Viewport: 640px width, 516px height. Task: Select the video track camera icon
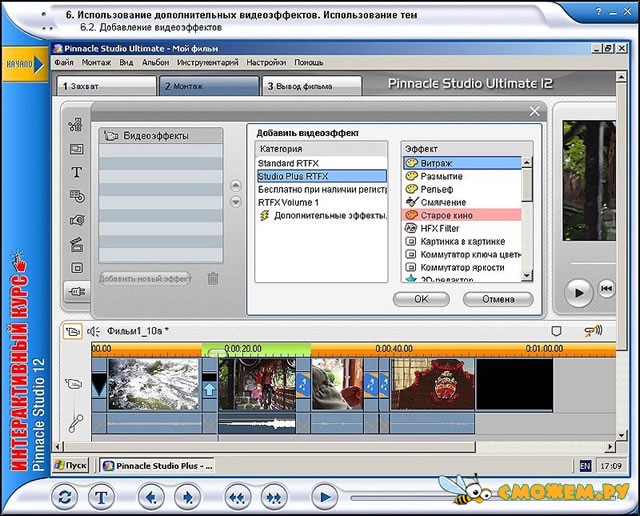tap(73, 384)
